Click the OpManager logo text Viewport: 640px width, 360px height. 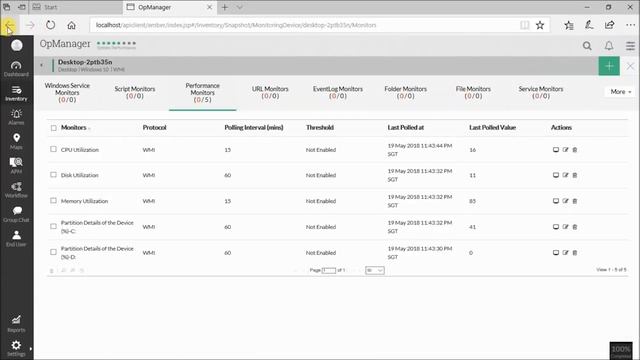click(x=65, y=44)
